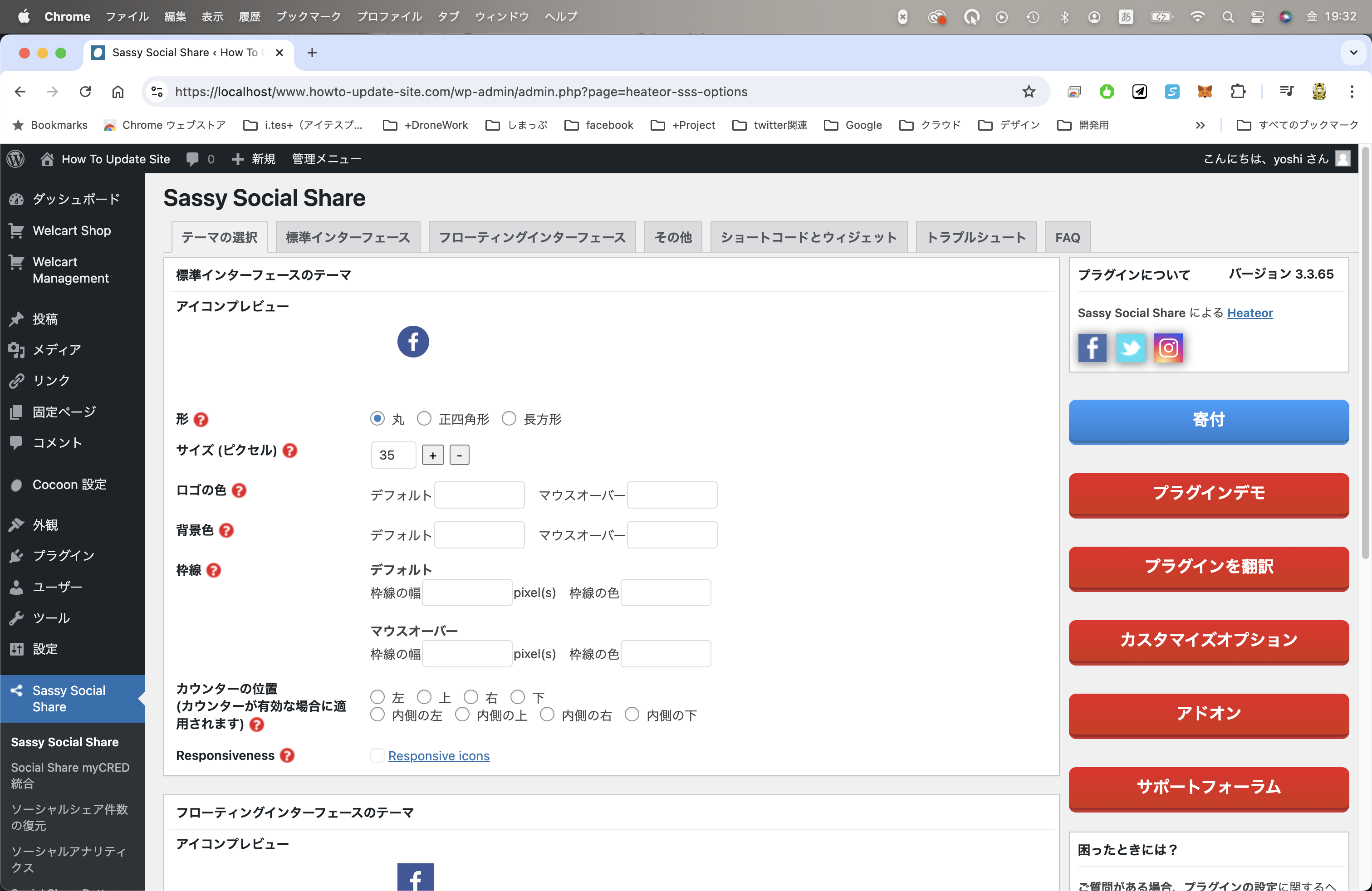Image resolution: width=1372 pixels, height=891 pixels.
Task: Open Heateor Twitter icon in plugin box
Action: tap(1130, 348)
